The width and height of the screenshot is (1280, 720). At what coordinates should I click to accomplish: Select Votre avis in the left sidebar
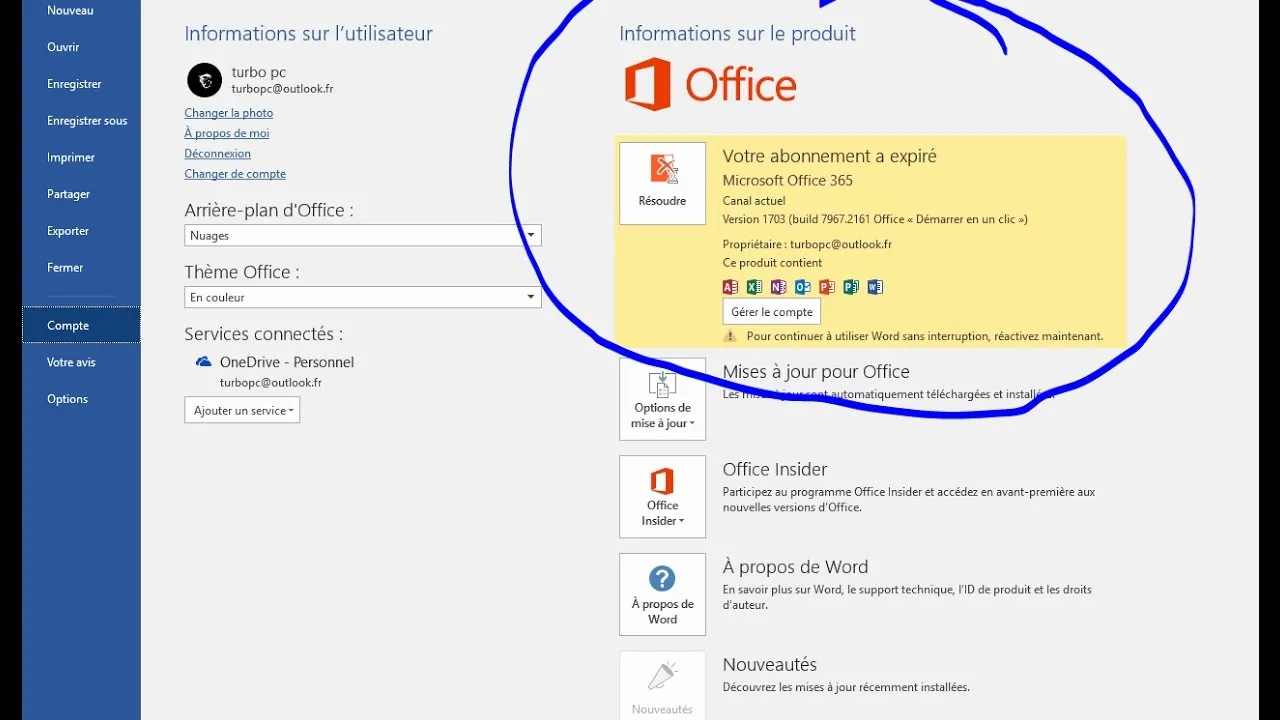tap(70, 361)
